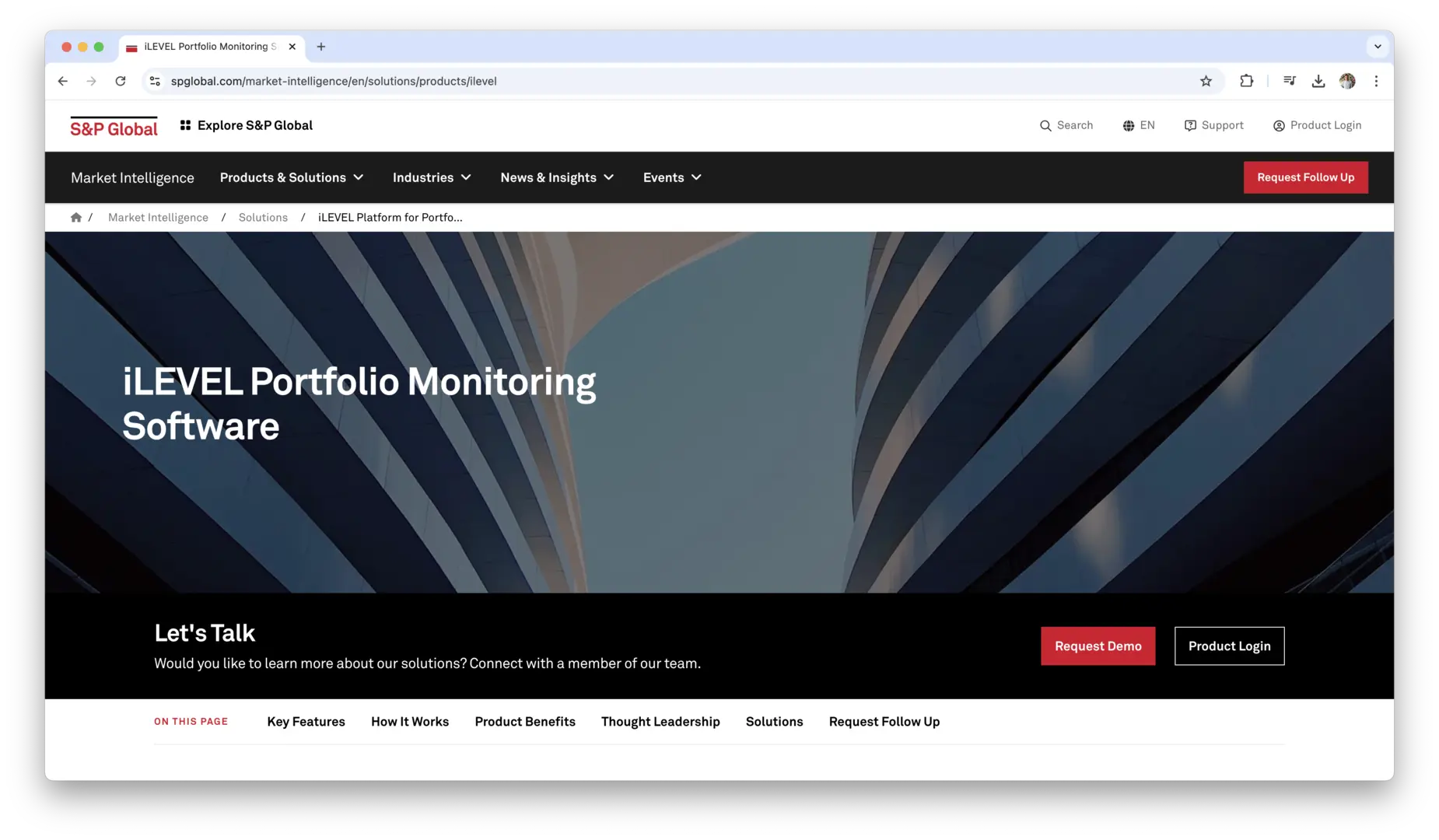Expand the Products & Solutions dropdown
The height and width of the screenshot is (840, 1439).
(x=292, y=177)
